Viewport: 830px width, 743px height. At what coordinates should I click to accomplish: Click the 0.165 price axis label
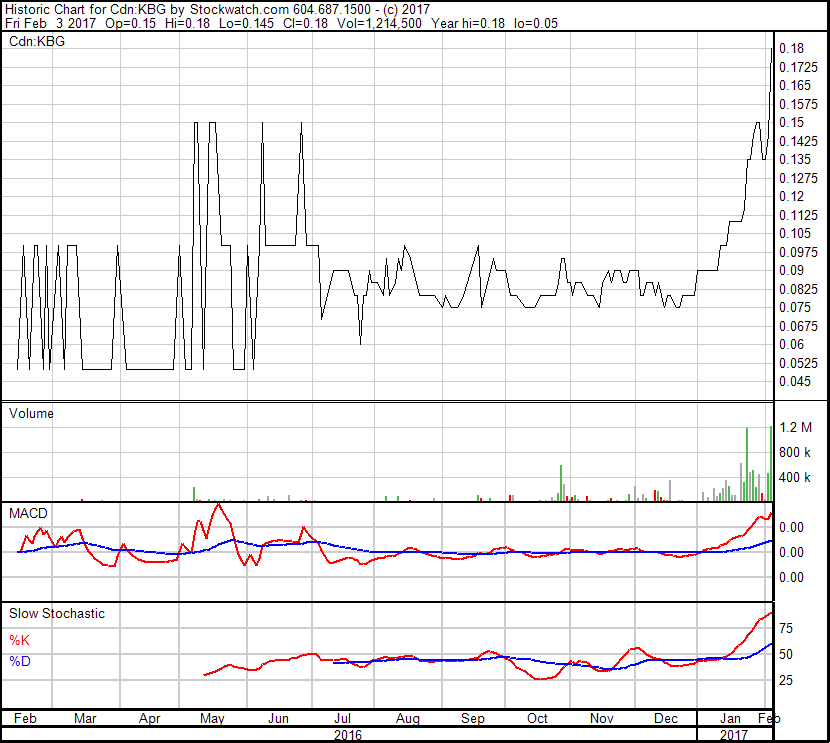point(795,85)
